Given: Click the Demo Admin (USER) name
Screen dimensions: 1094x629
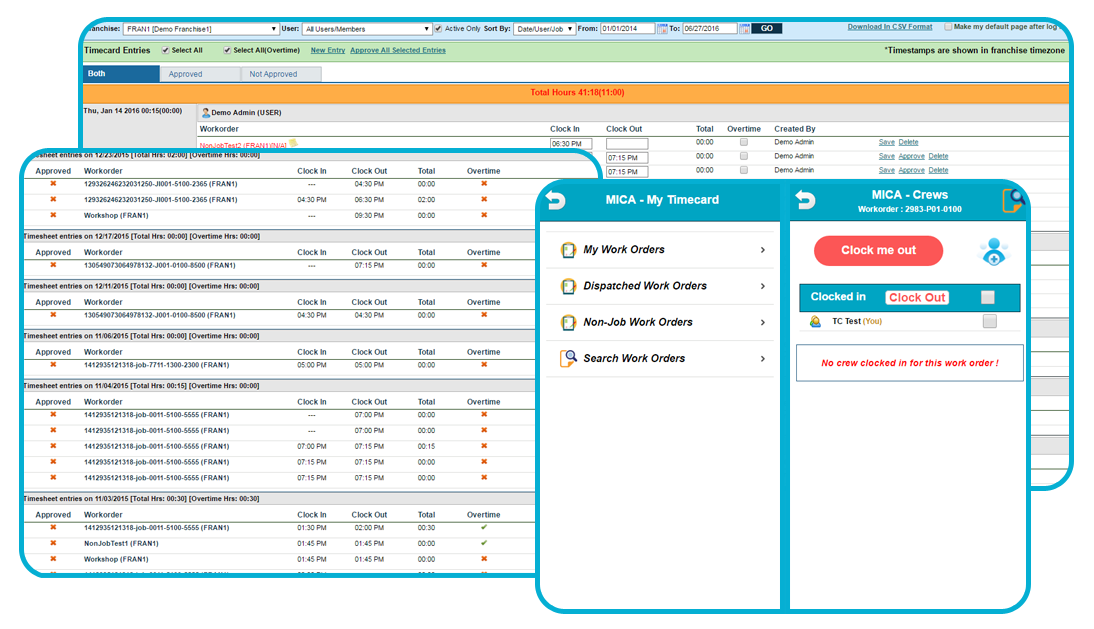Looking at the screenshot, I should click(x=246, y=112).
